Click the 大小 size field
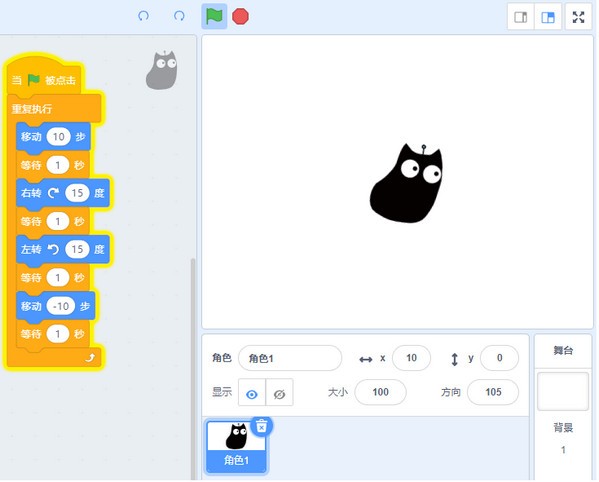 tap(380, 392)
